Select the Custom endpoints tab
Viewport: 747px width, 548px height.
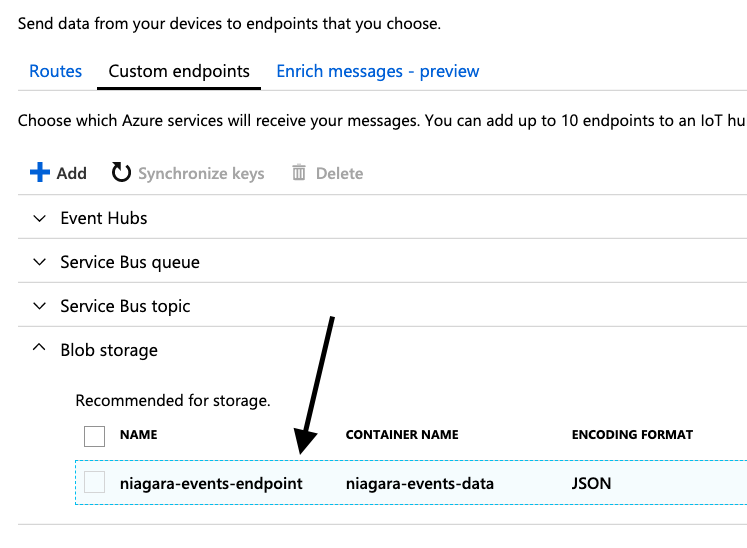pyautogui.click(x=179, y=71)
